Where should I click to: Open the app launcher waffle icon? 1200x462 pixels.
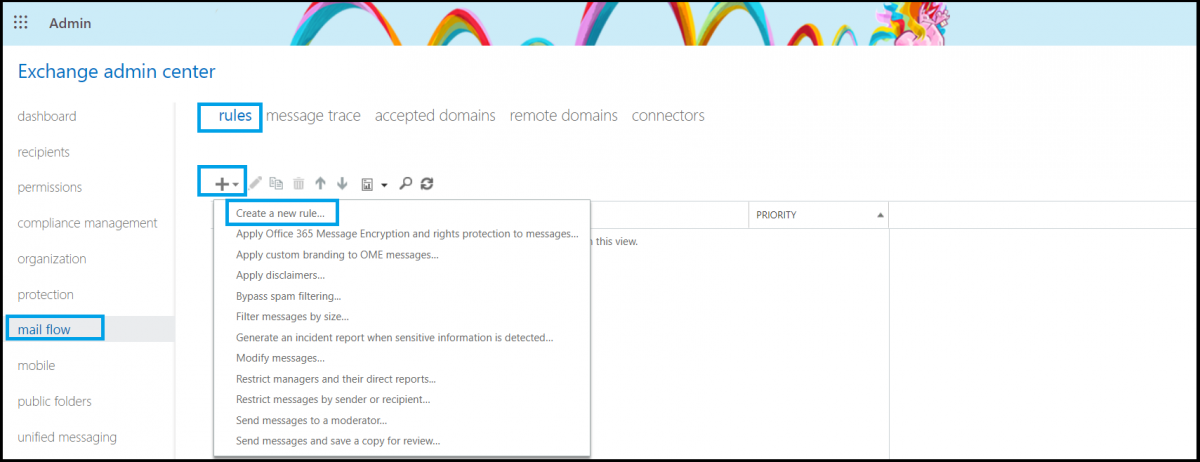[x=20, y=22]
